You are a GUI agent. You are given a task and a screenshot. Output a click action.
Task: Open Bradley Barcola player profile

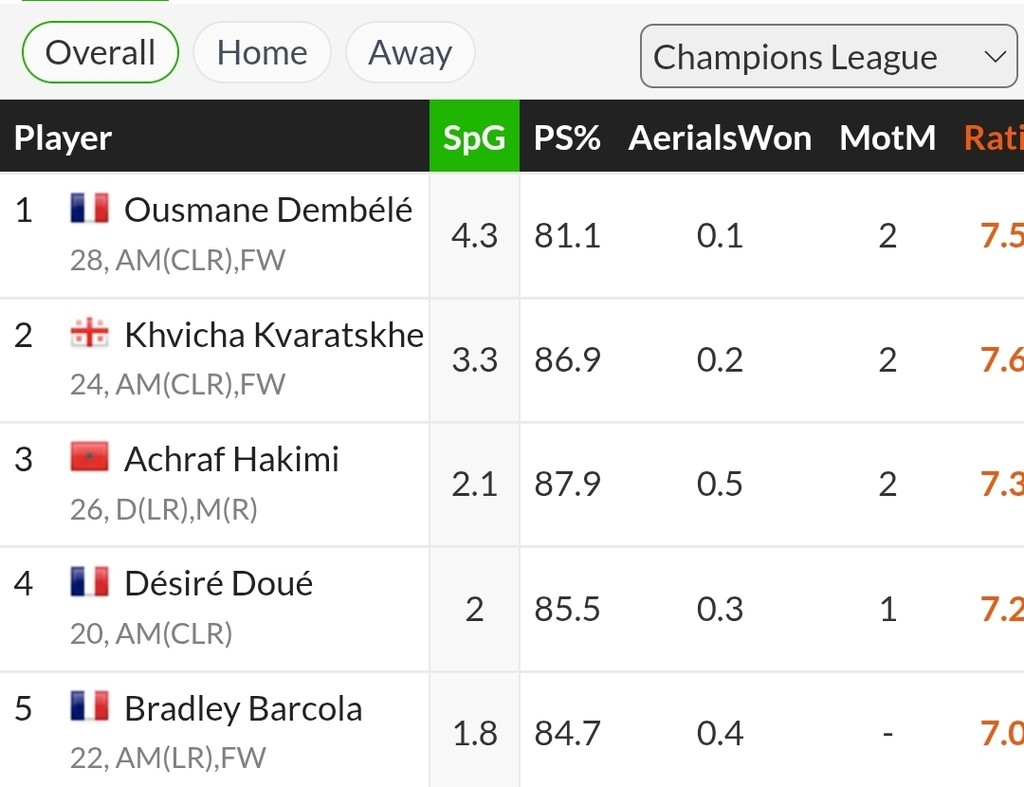click(243, 708)
